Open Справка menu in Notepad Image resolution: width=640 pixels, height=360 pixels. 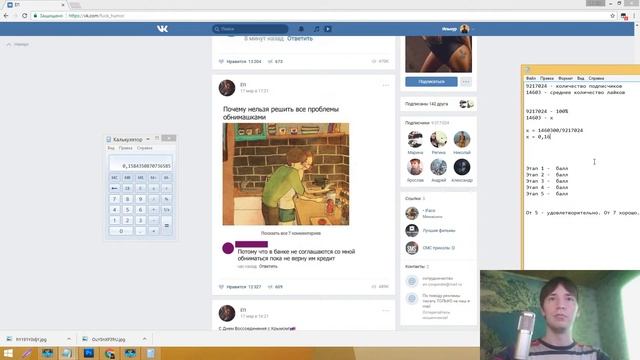pyautogui.click(x=596, y=78)
